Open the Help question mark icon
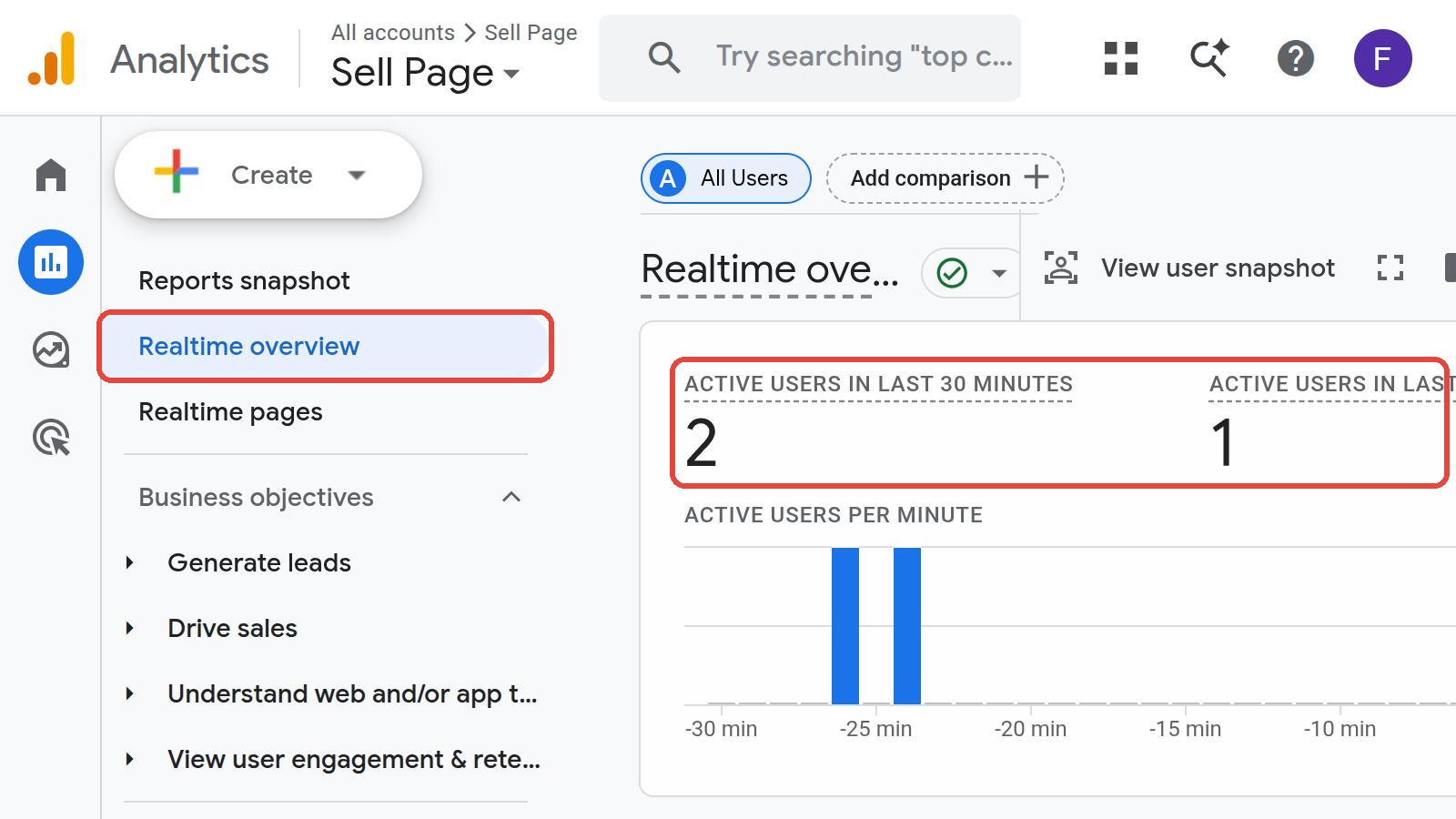The width and height of the screenshot is (1456, 819). [1296, 58]
